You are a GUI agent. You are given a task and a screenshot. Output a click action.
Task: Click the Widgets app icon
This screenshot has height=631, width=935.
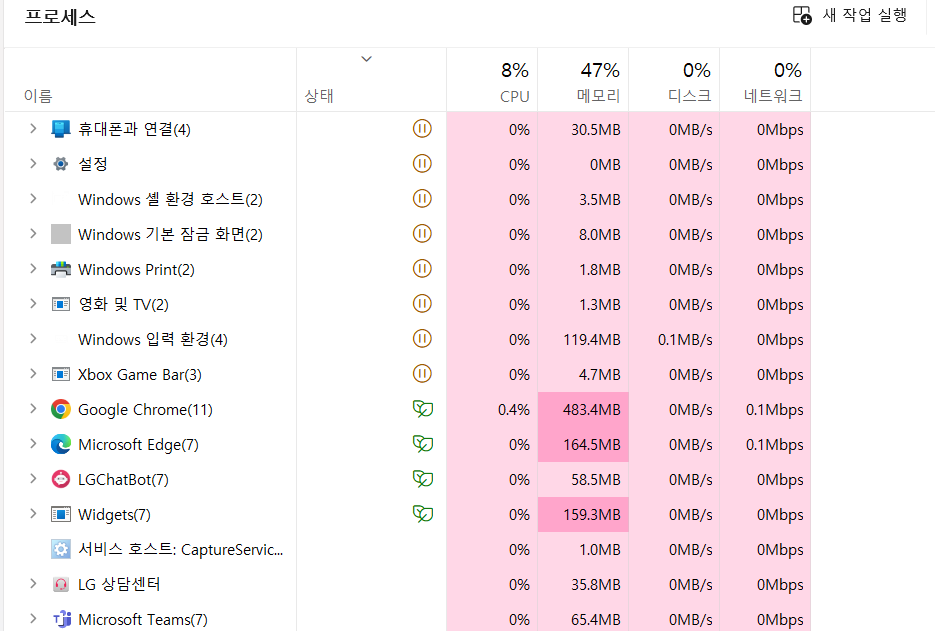(61, 514)
